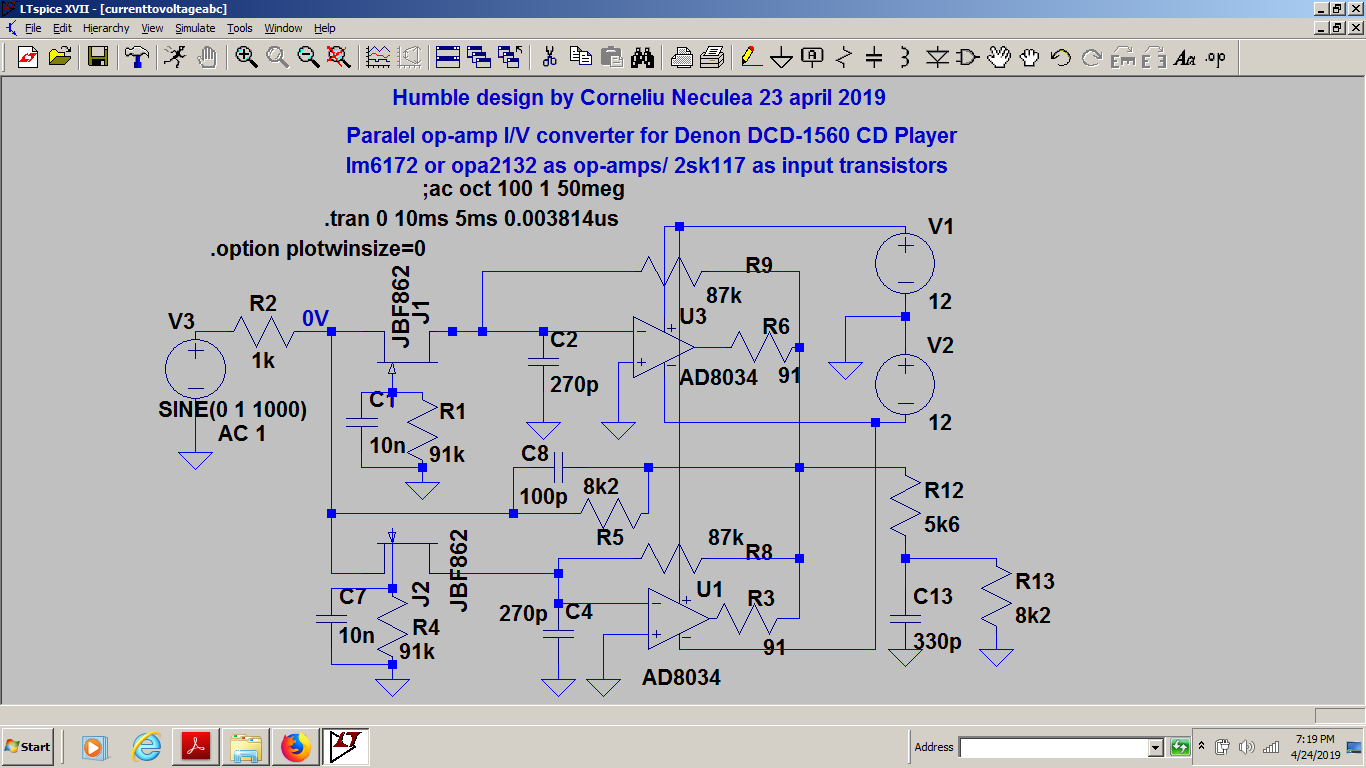This screenshot has width=1366, height=768.
Task: Open the View menu
Action: [x=152, y=28]
